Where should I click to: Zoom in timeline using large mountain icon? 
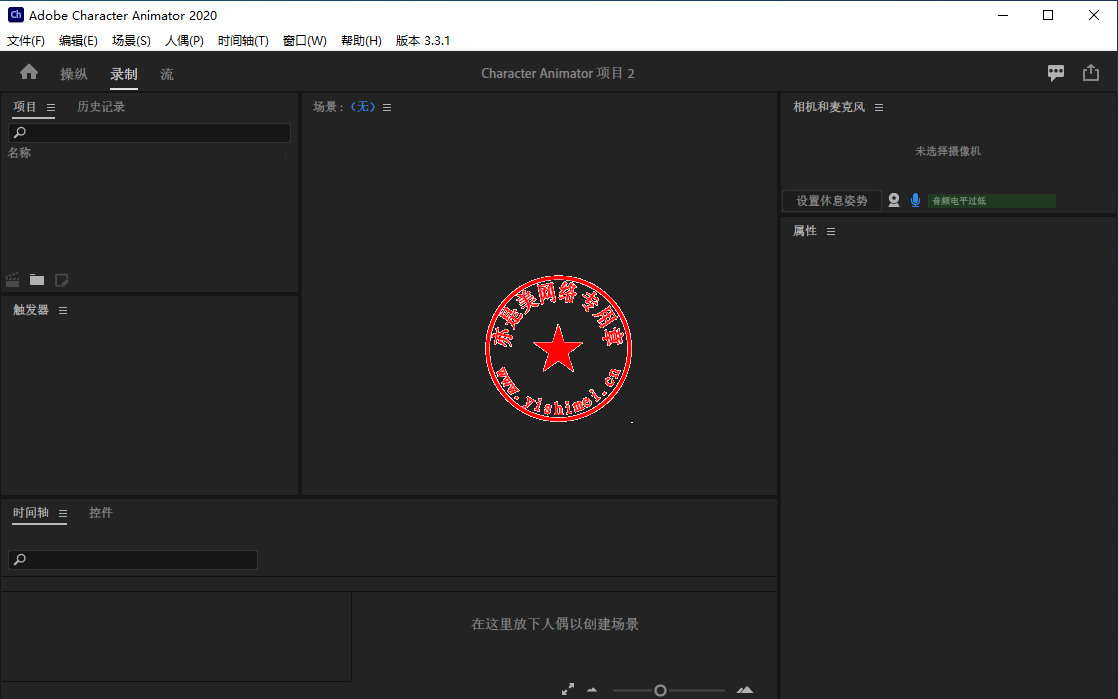click(x=745, y=690)
